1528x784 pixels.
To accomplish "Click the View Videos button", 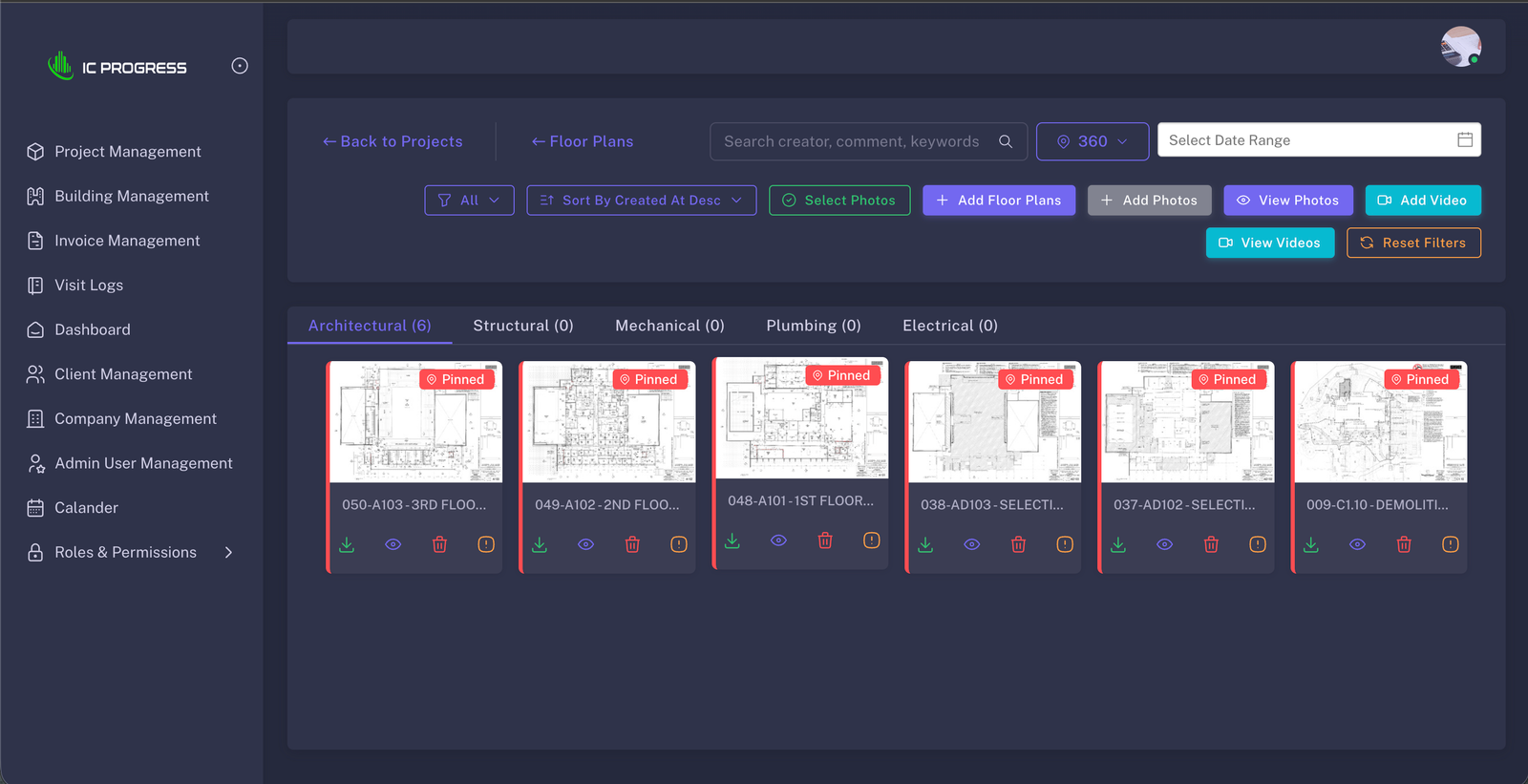I will click(1270, 243).
